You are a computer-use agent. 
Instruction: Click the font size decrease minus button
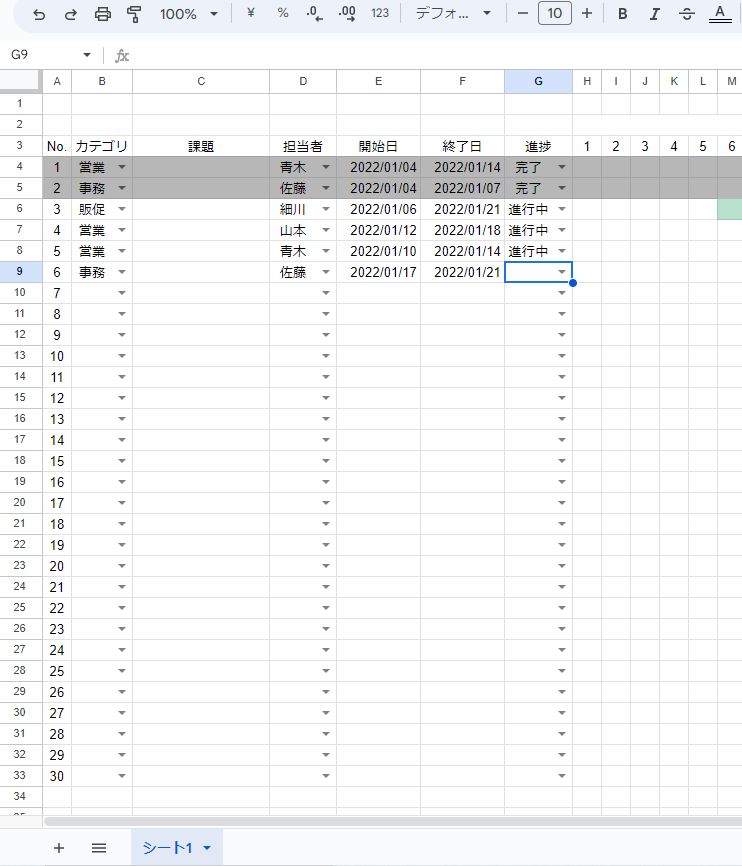(x=522, y=14)
